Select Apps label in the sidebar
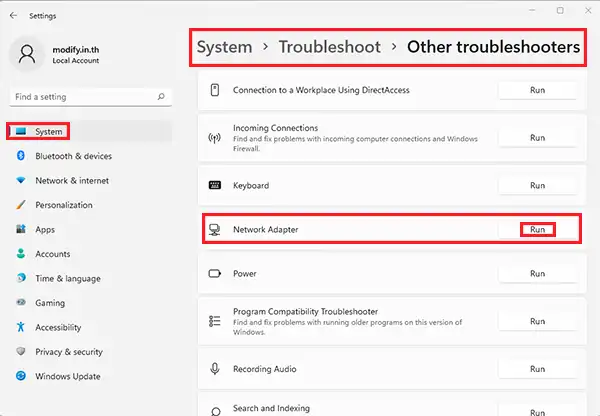The height and width of the screenshot is (416, 600). pos(45,230)
